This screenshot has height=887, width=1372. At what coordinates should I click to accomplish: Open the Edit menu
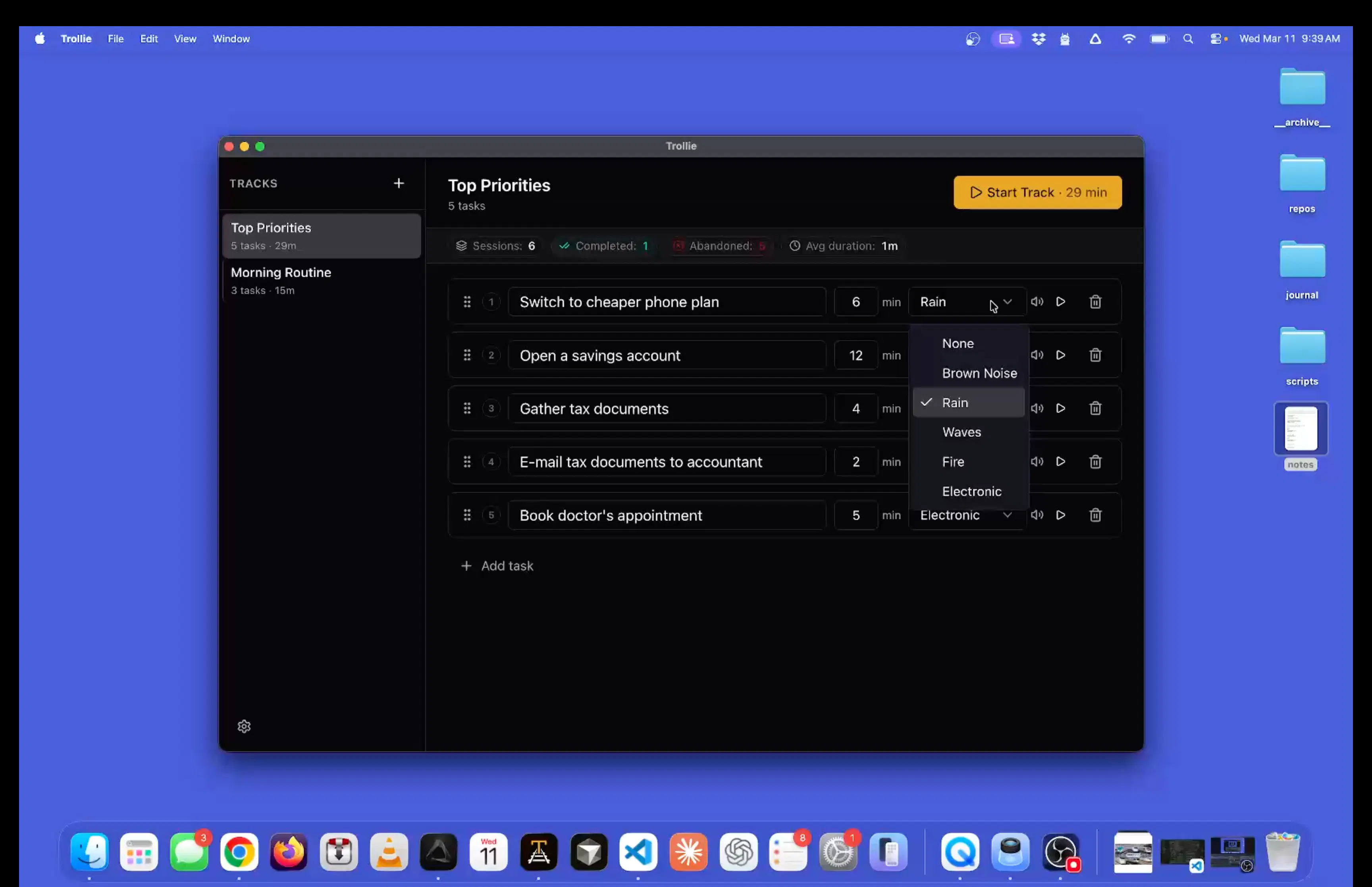click(x=149, y=39)
